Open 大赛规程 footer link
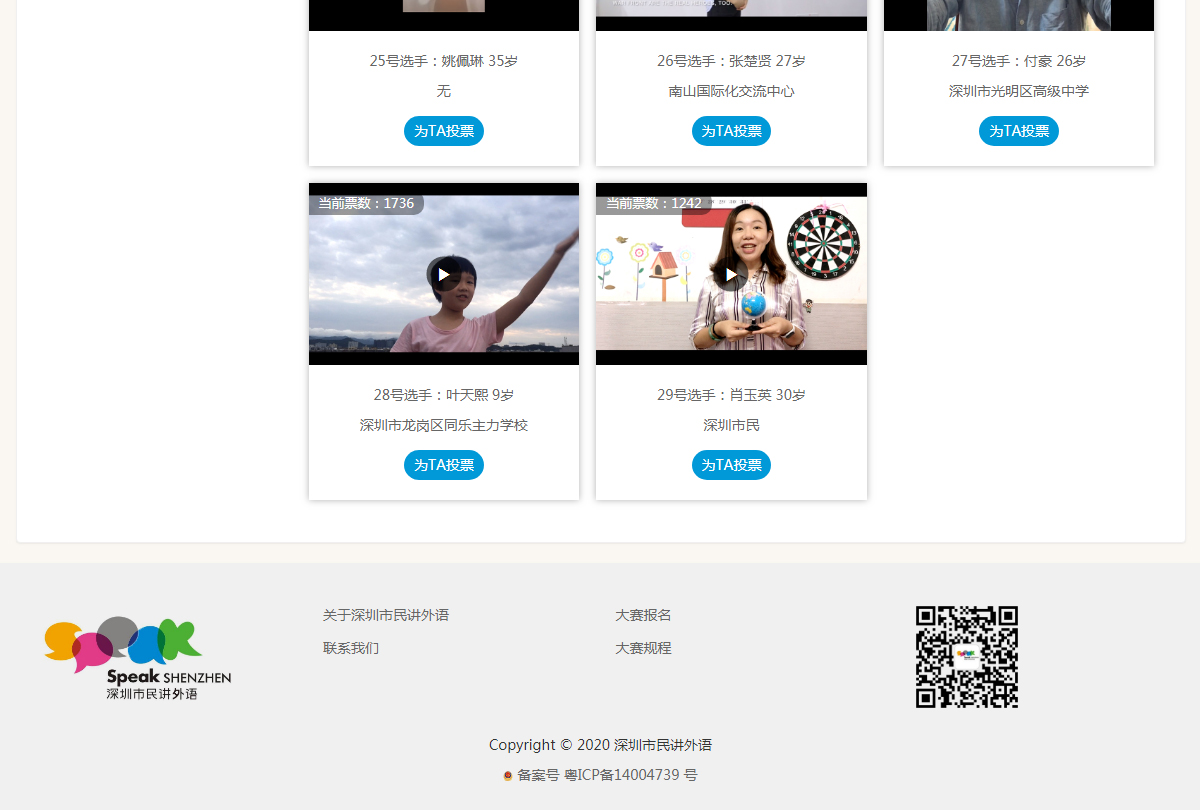The width and height of the screenshot is (1200, 810). point(643,648)
